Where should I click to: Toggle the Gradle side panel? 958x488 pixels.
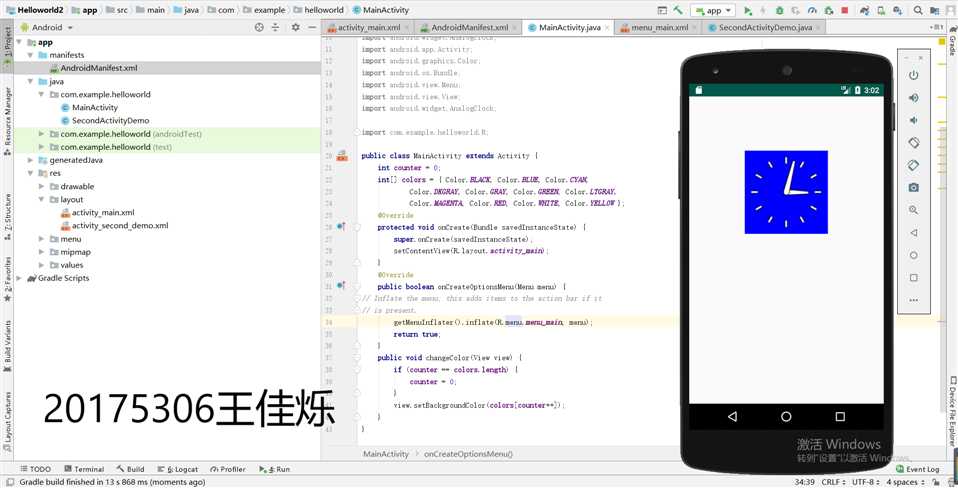pyautogui.click(x=952, y=43)
